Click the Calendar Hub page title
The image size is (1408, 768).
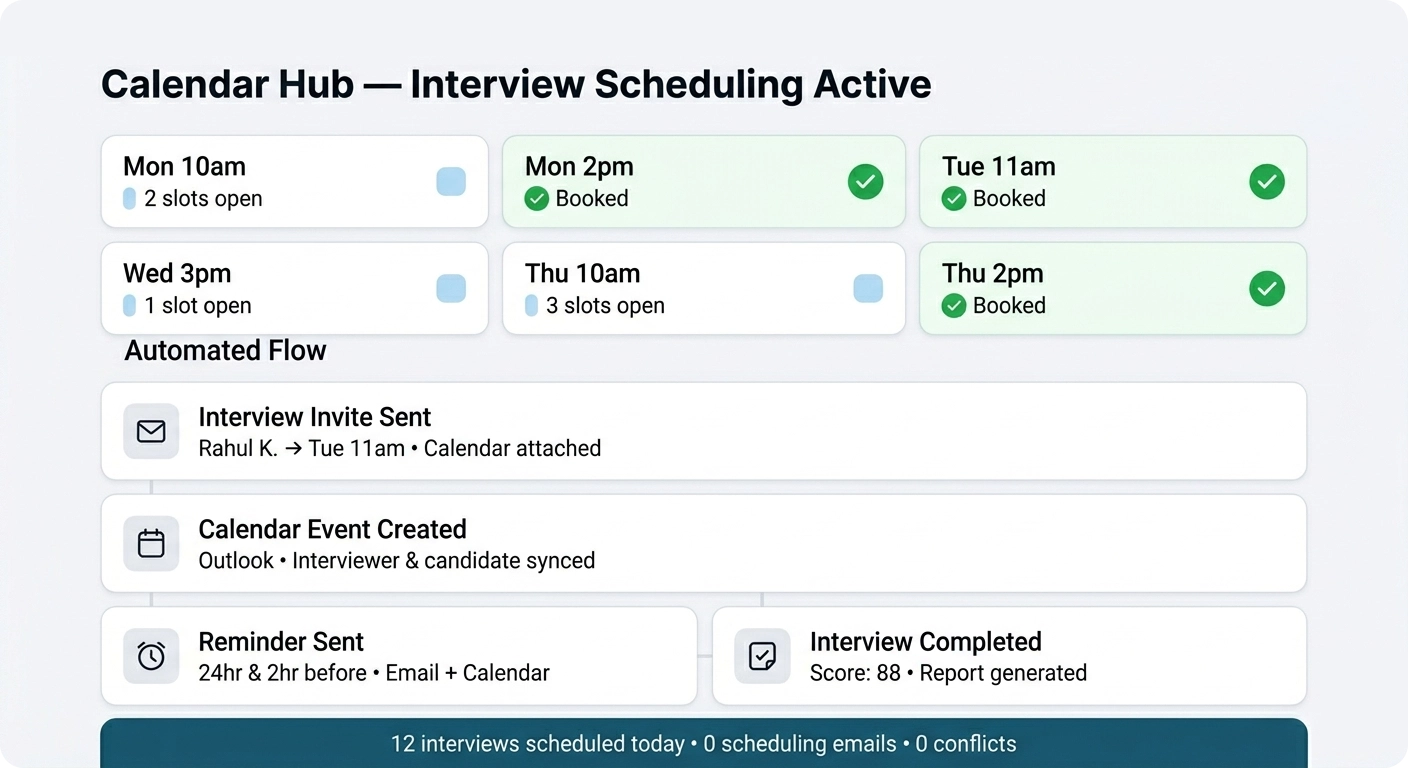tap(516, 84)
